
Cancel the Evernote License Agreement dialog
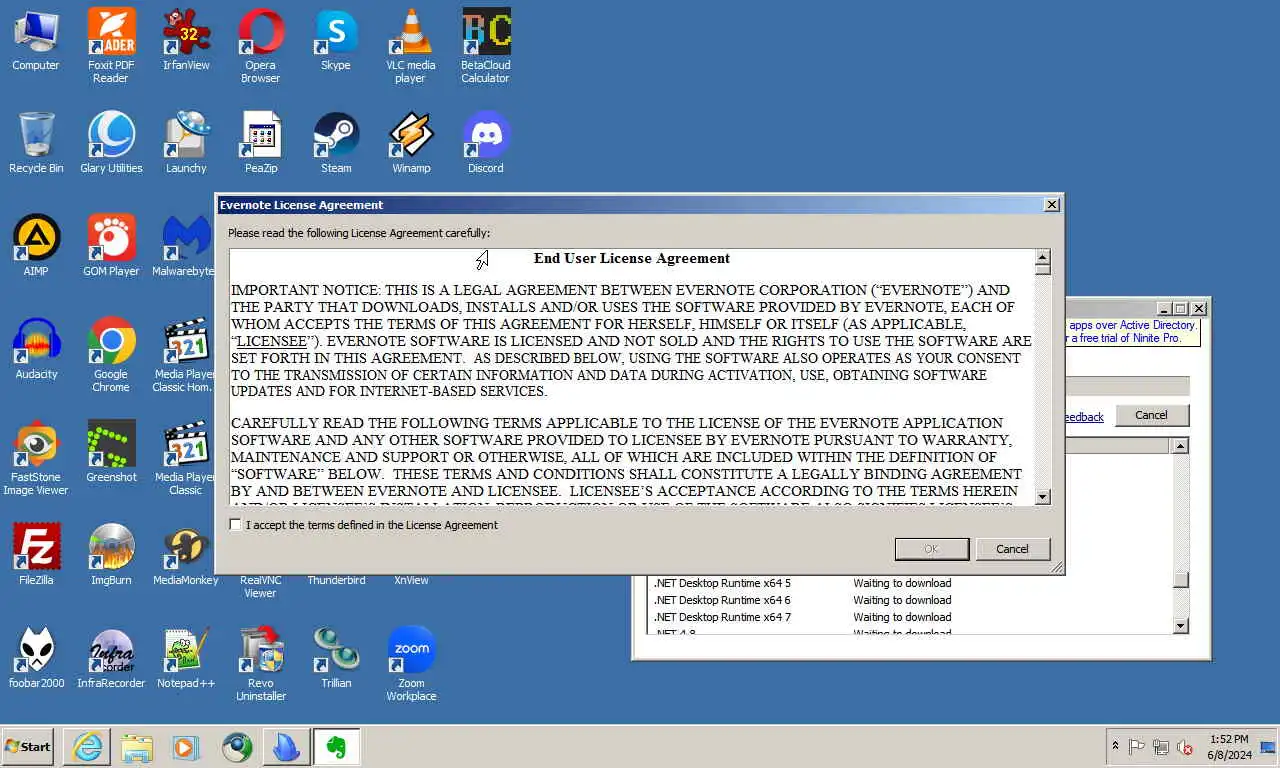tap(1012, 549)
